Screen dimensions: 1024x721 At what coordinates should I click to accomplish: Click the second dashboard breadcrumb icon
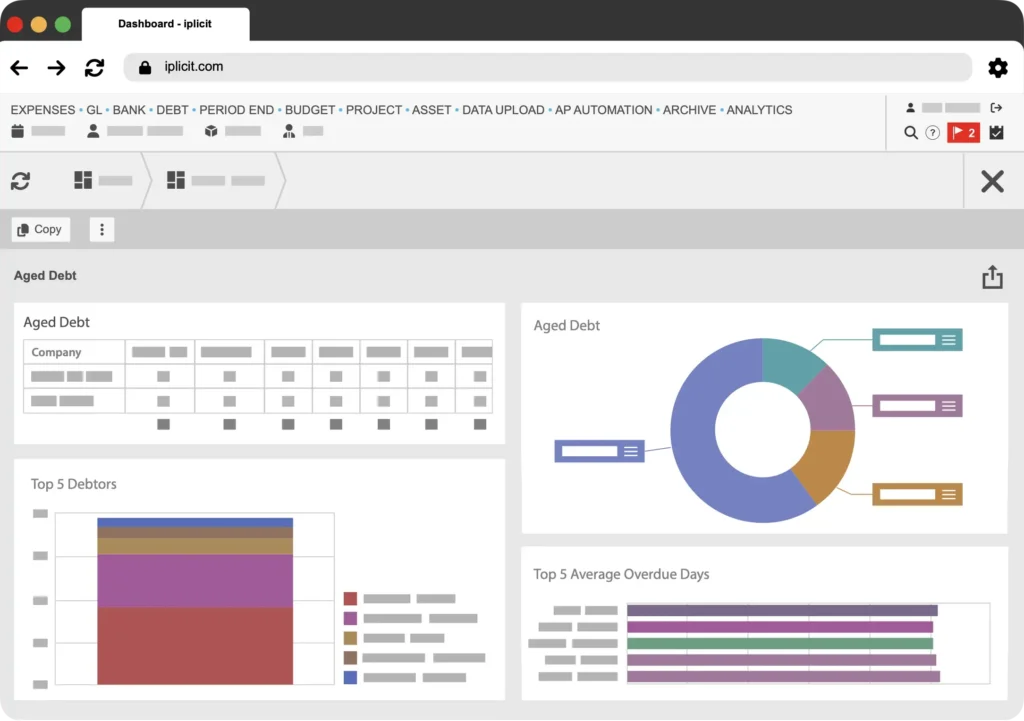click(176, 180)
